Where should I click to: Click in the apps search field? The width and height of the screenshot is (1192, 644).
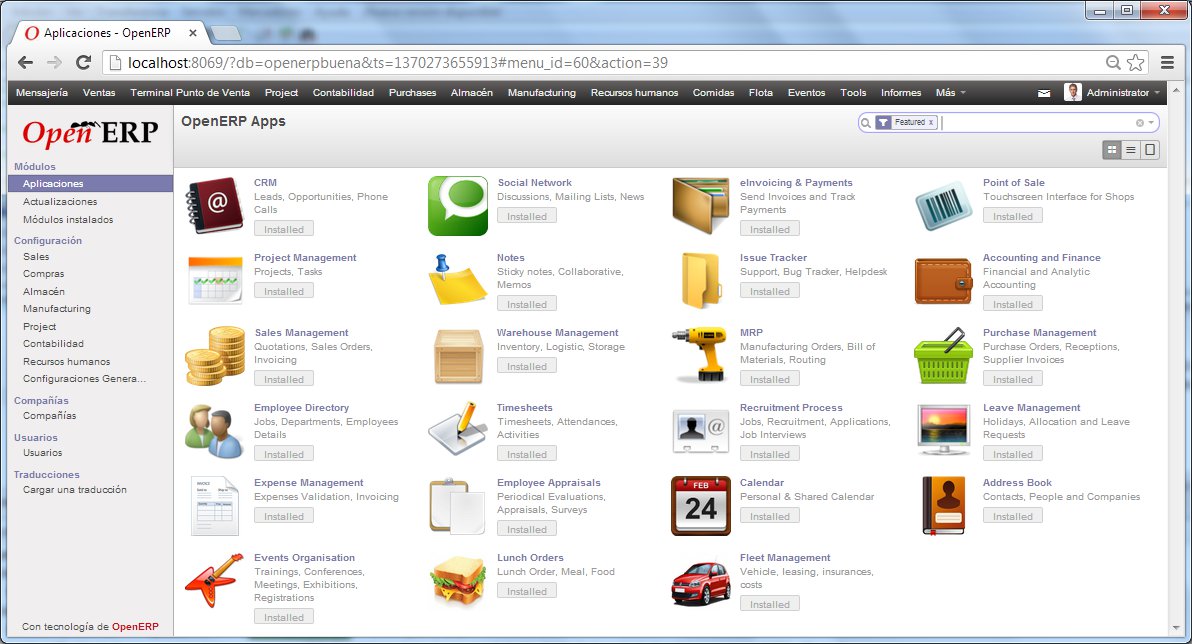(x=1038, y=122)
